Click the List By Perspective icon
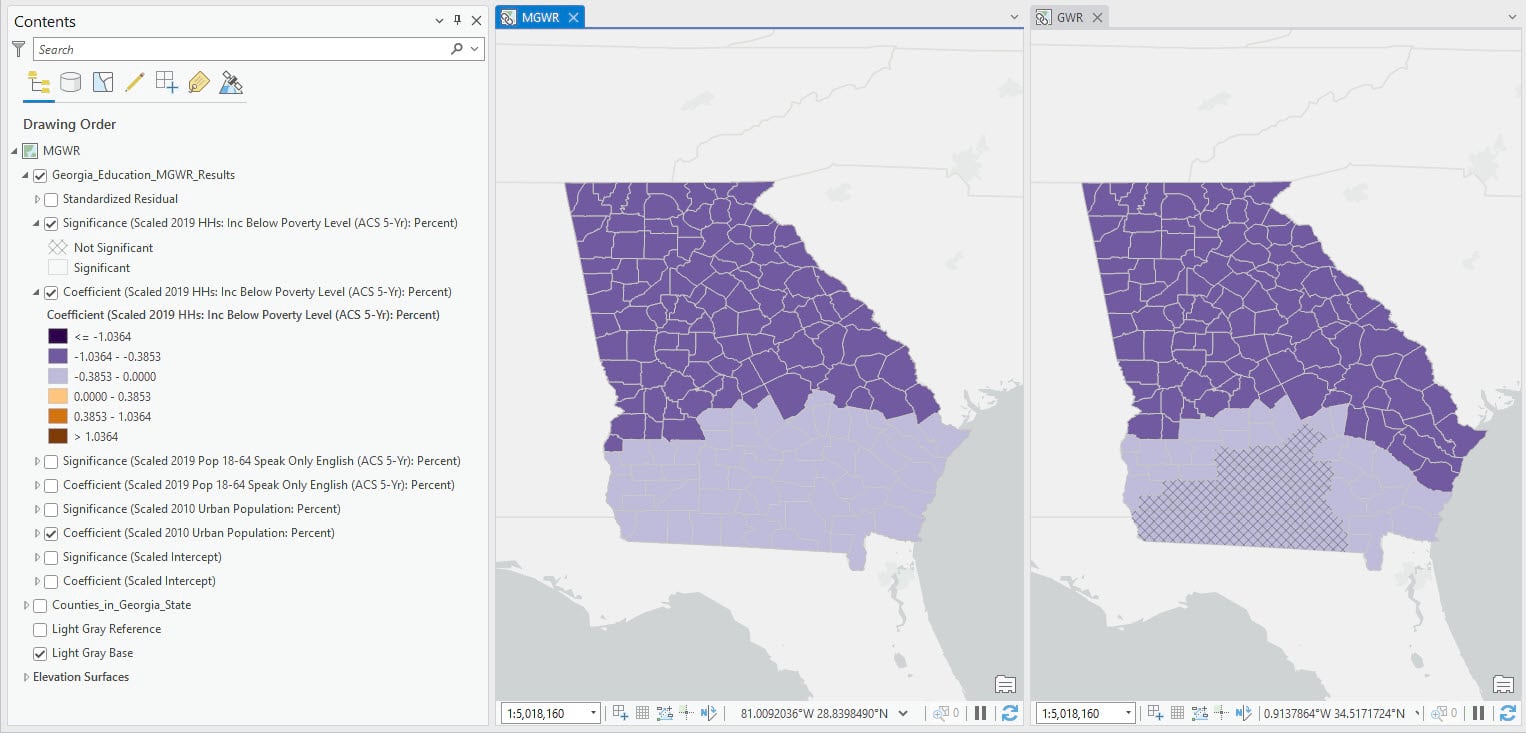This screenshot has height=733, width=1526. pos(231,82)
